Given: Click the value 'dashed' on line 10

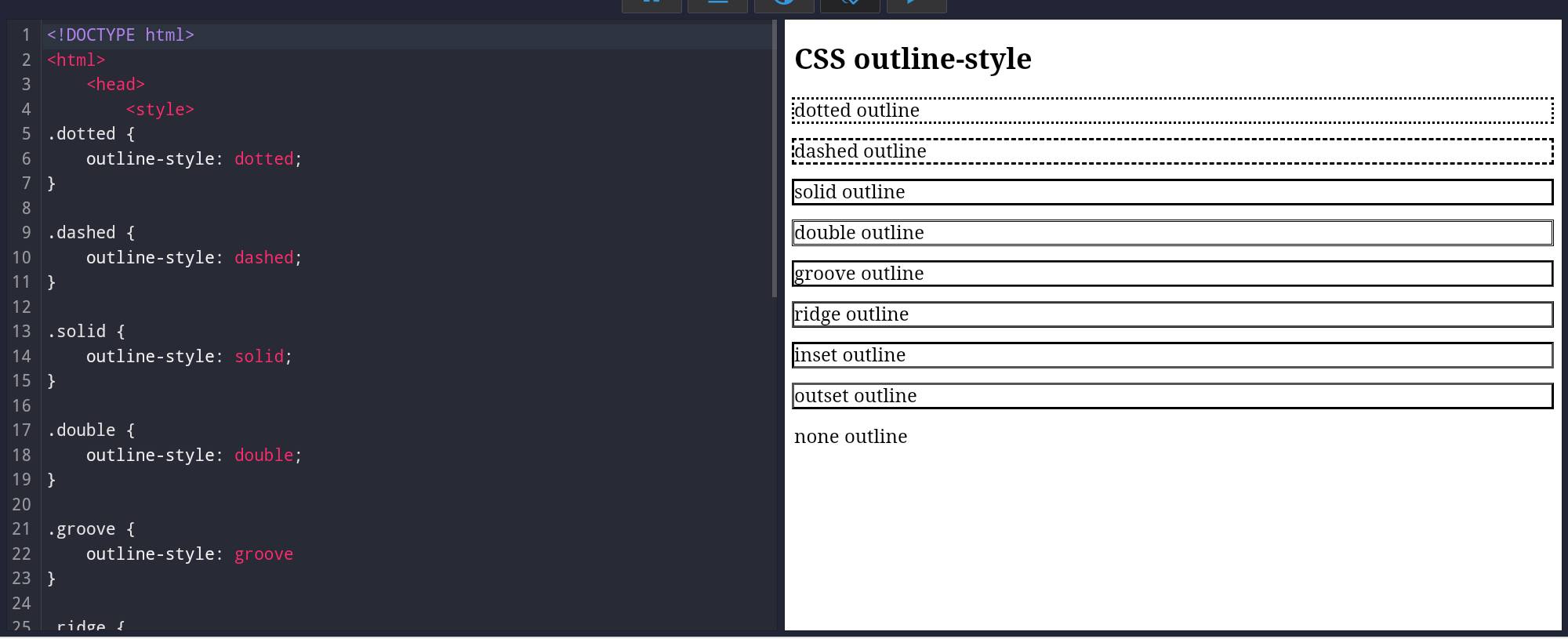Looking at the screenshot, I should coord(263,258).
